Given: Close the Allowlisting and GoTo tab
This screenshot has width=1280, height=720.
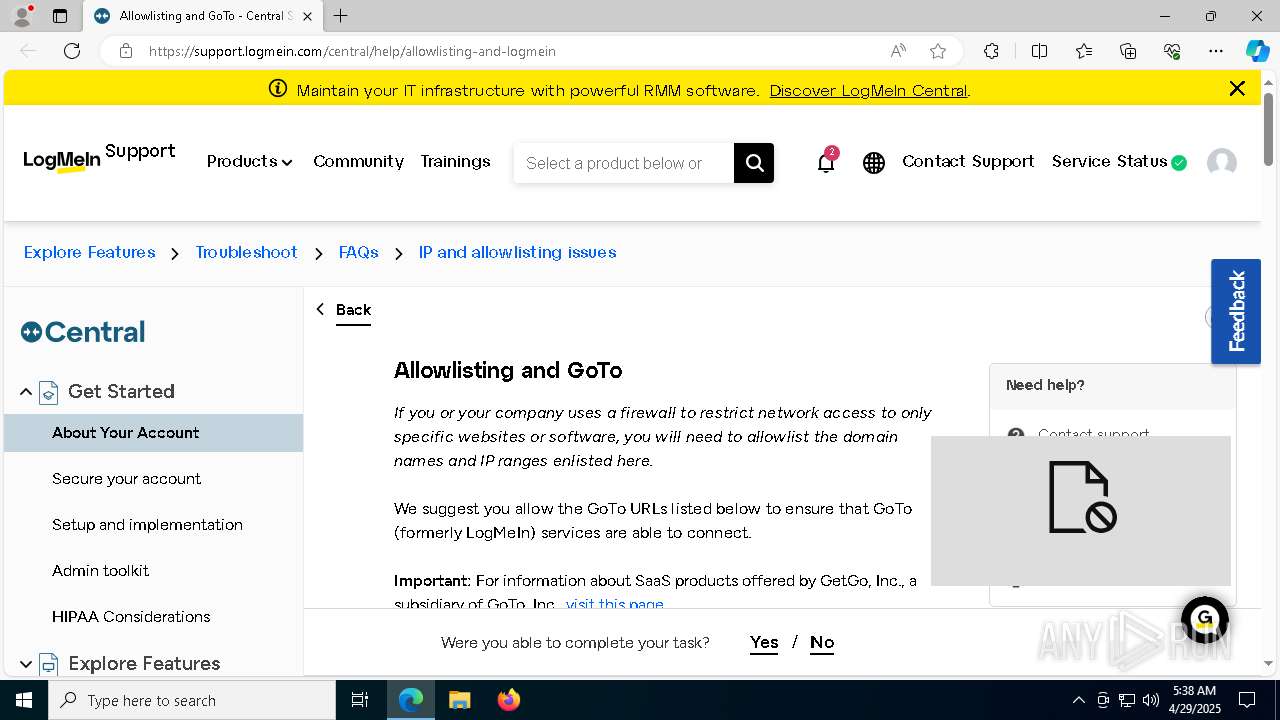Looking at the screenshot, I should pyautogui.click(x=307, y=16).
